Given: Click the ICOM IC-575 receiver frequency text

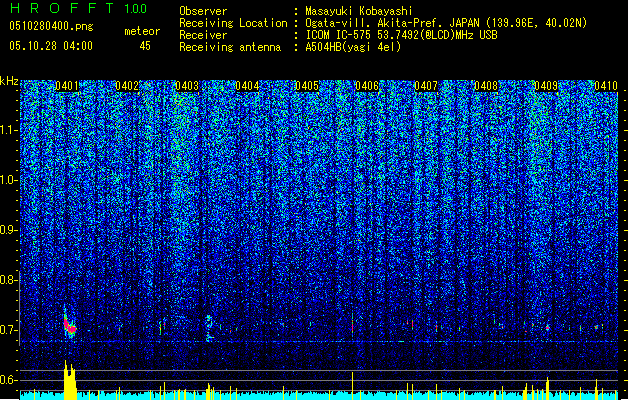Looking at the screenshot, I should [401, 35].
